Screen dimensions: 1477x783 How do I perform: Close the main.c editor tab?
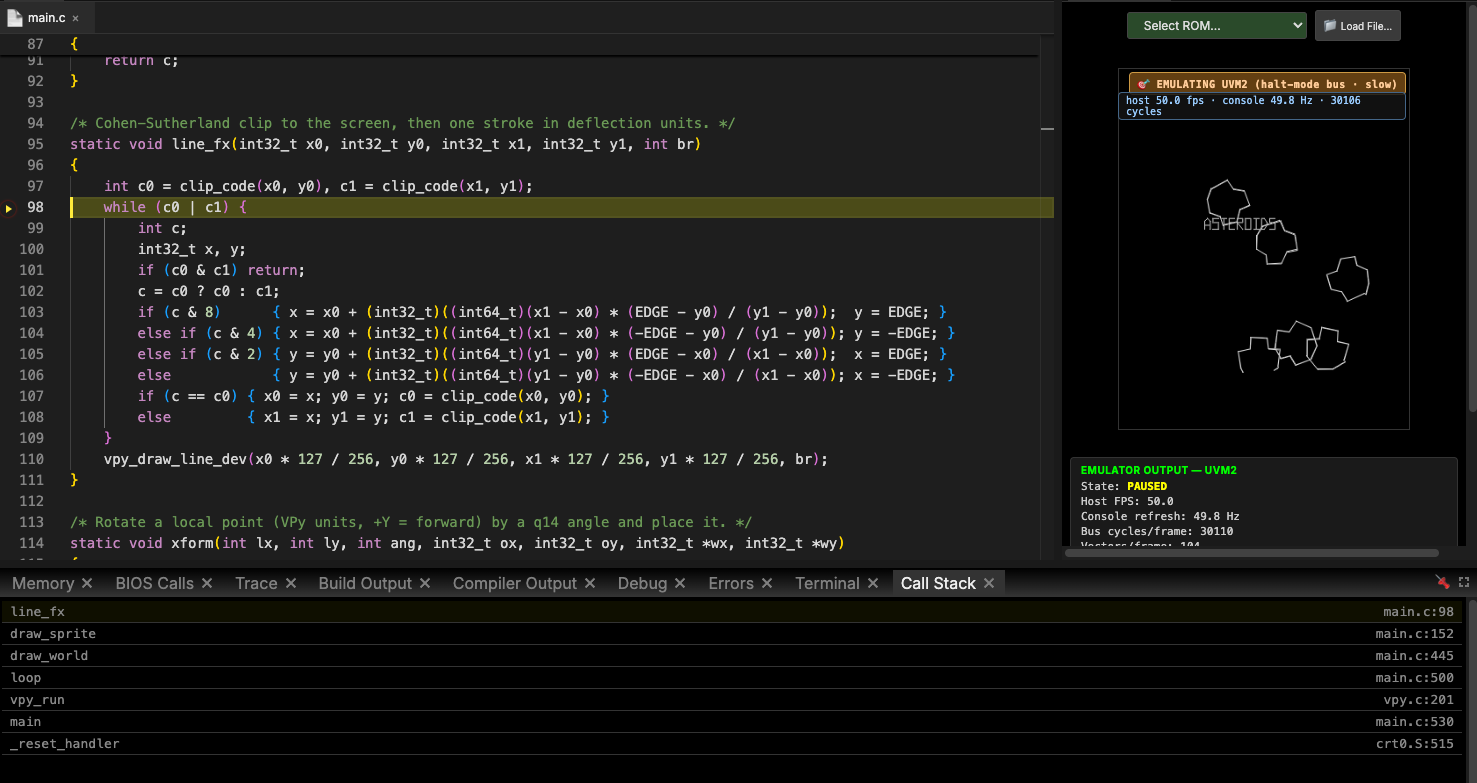coord(75,18)
